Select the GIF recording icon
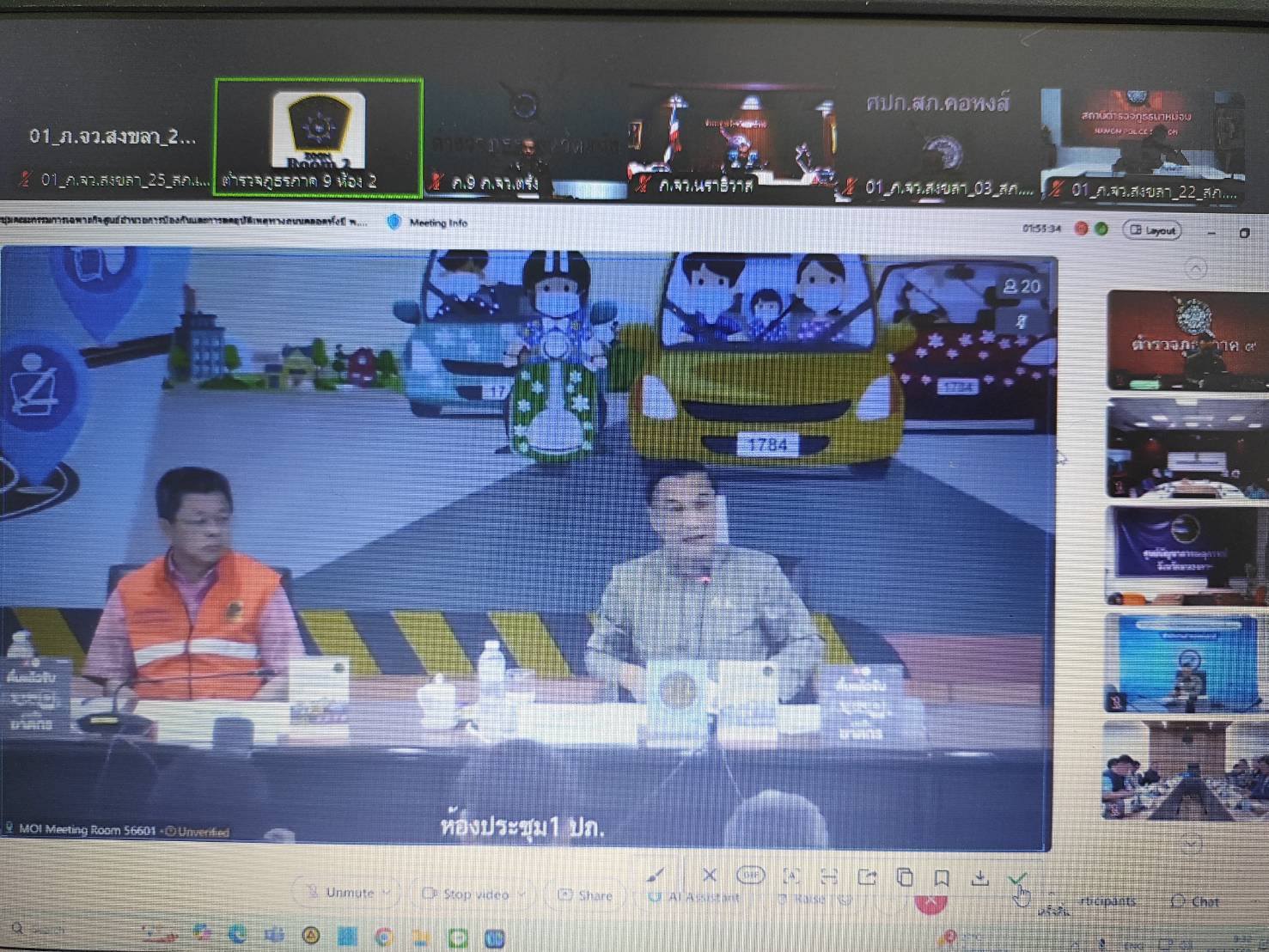 click(x=750, y=876)
